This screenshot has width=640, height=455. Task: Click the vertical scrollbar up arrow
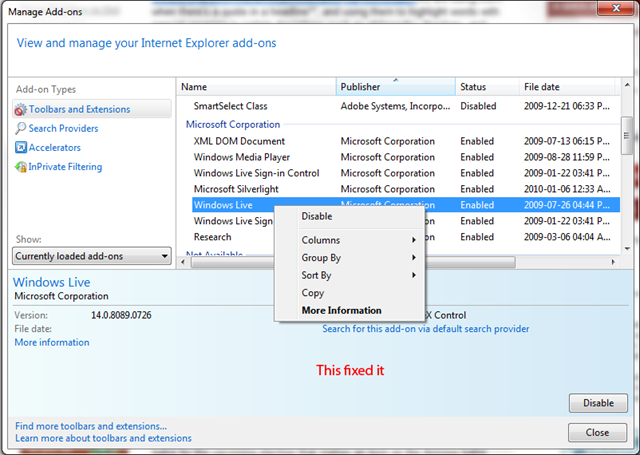pyautogui.click(x=627, y=85)
